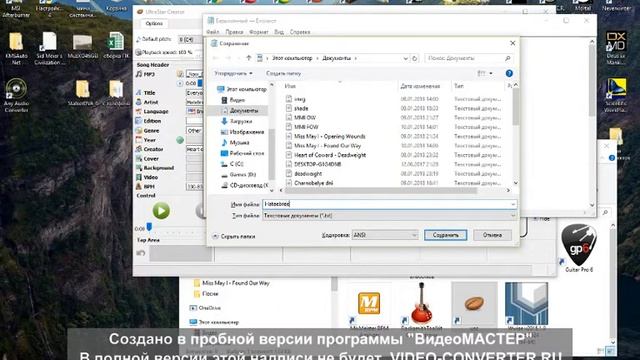Select Этот компьютер in the folder tree
The height and width of the screenshot is (360, 640).
click(242, 89)
